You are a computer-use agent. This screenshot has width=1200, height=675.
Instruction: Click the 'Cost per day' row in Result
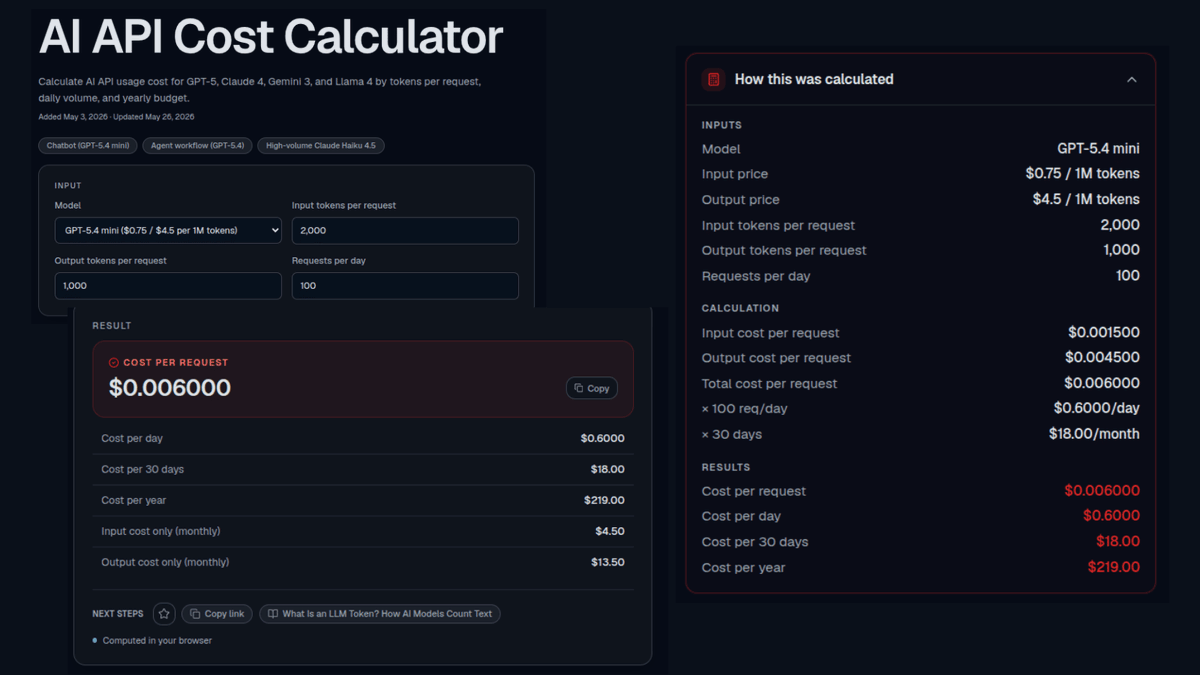[363, 438]
